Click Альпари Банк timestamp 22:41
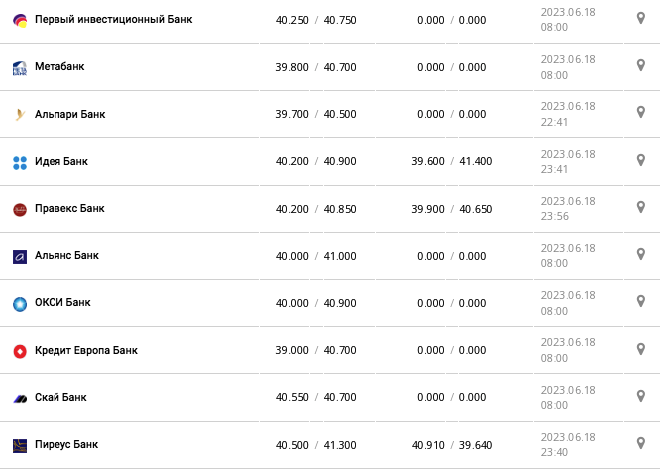The width and height of the screenshot is (660, 470). (568, 114)
